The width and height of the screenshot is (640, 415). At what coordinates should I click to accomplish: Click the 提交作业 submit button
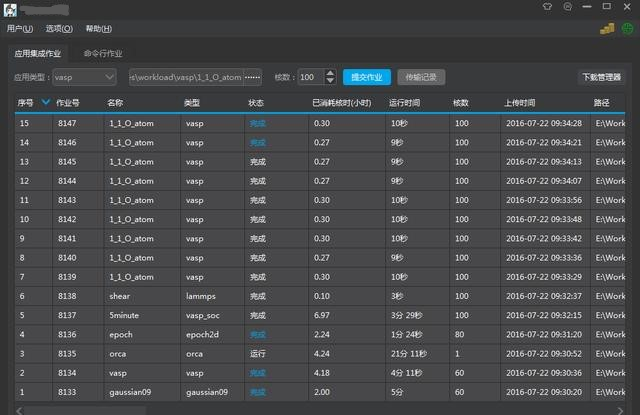pyautogui.click(x=366, y=77)
